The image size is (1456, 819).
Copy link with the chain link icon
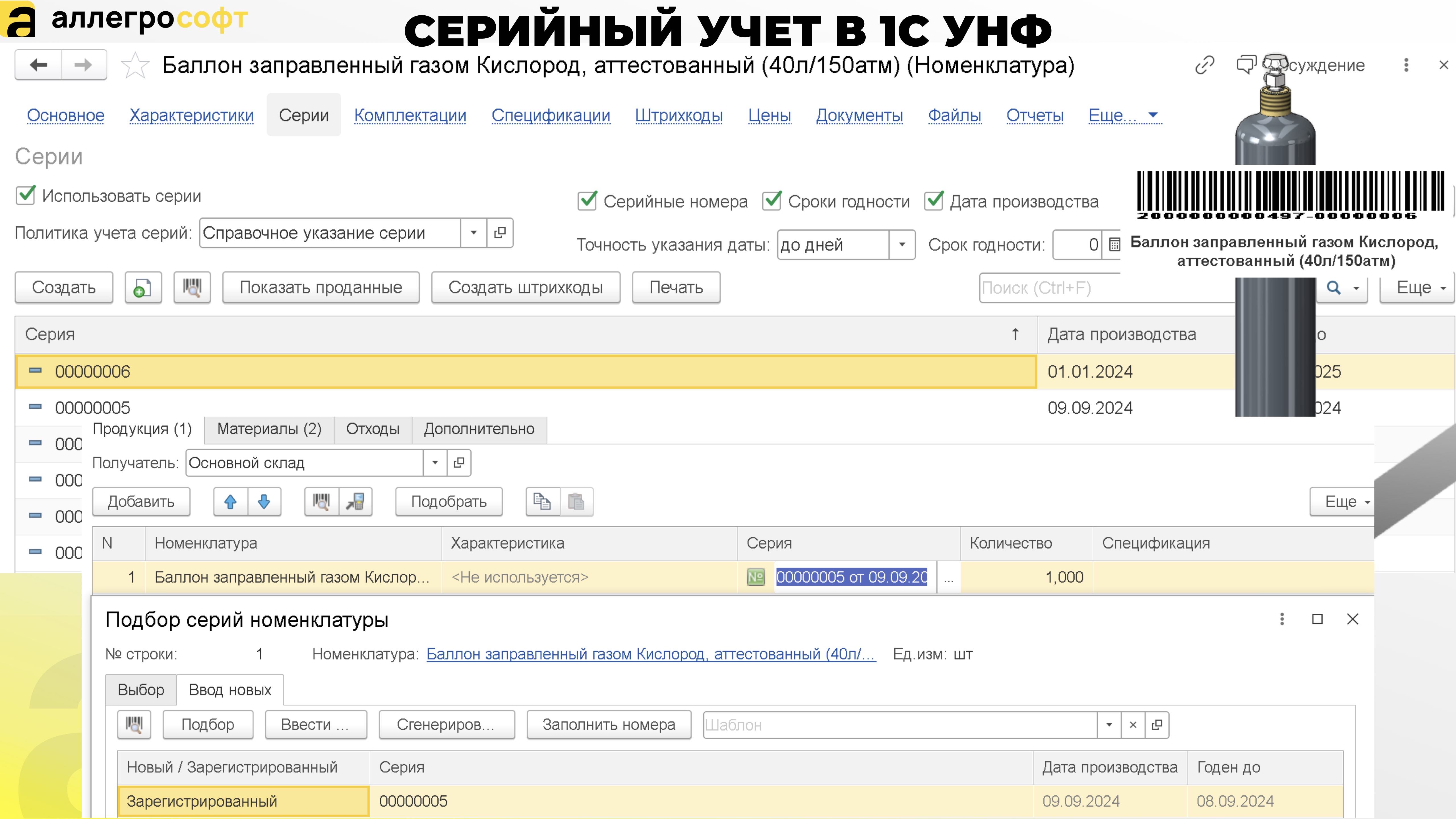[1205, 65]
